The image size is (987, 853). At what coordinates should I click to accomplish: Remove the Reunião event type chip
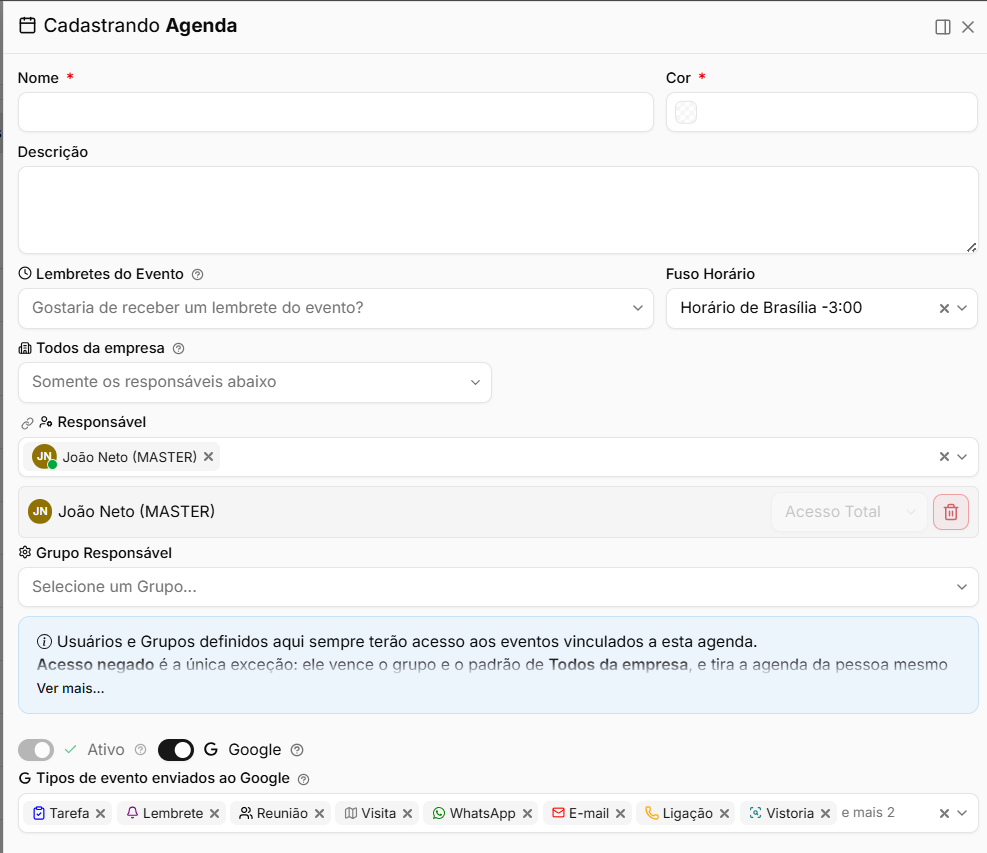(319, 813)
